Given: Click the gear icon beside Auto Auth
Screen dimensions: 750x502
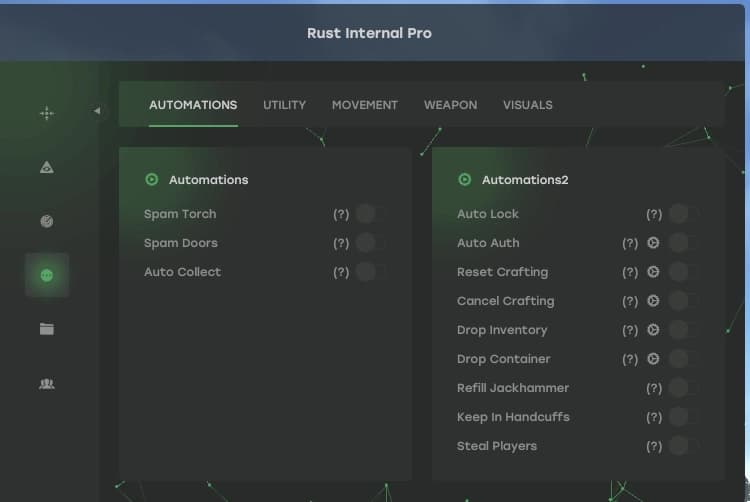Looking at the screenshot, I should click(653, 243).
